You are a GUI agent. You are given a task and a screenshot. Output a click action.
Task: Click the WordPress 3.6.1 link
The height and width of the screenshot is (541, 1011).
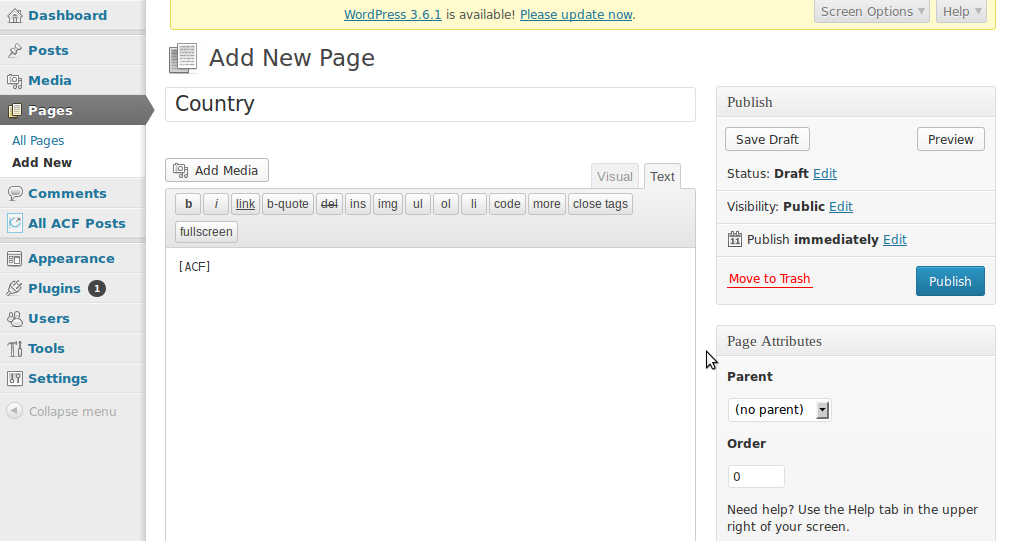coord(393,14)
